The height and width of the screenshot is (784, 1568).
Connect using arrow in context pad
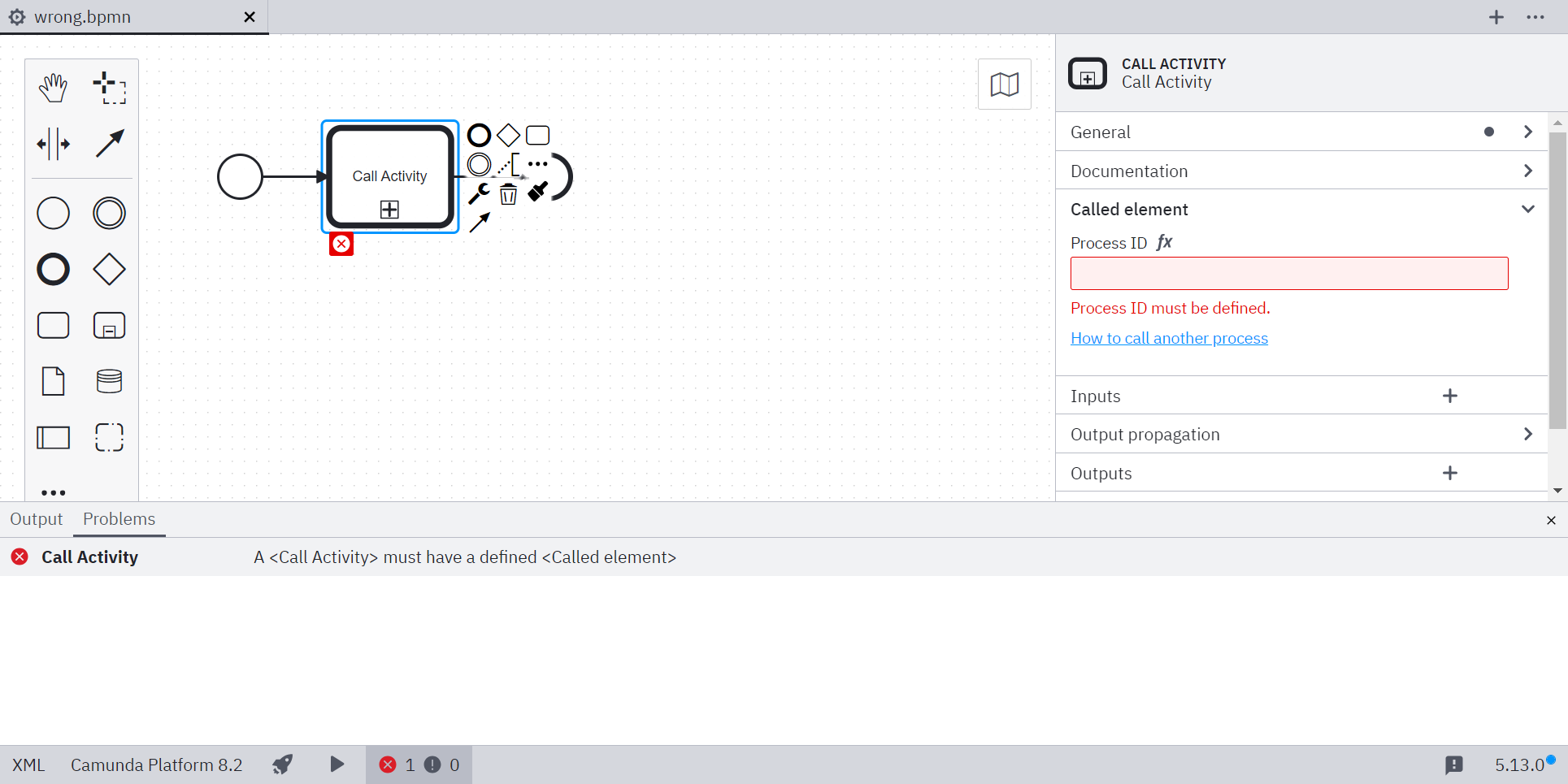coord(480,222)
